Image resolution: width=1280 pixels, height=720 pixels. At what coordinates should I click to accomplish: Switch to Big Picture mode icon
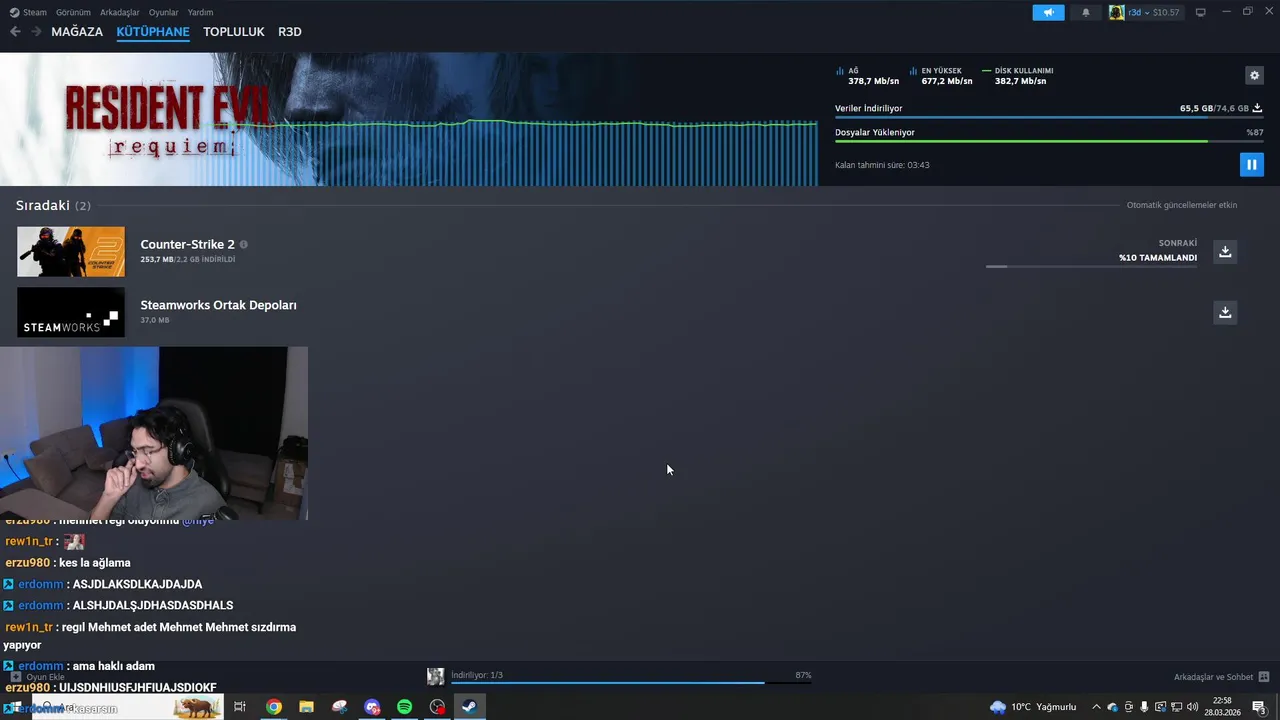[1201, 12]
